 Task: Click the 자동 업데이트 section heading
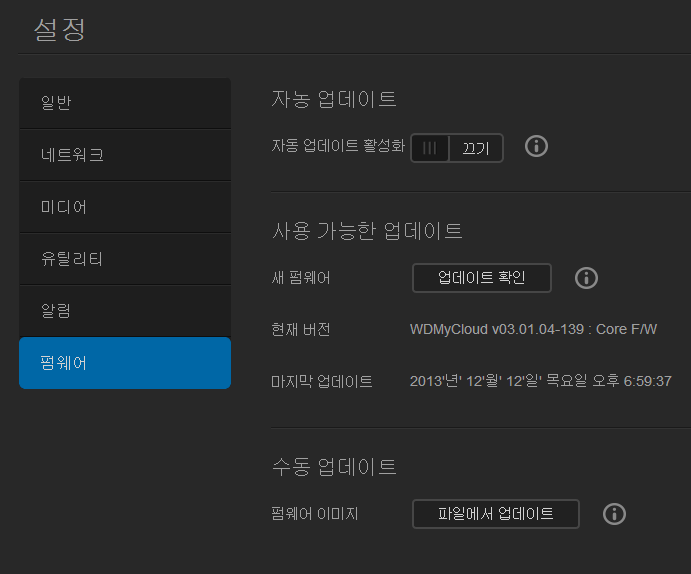pos(334,99)
